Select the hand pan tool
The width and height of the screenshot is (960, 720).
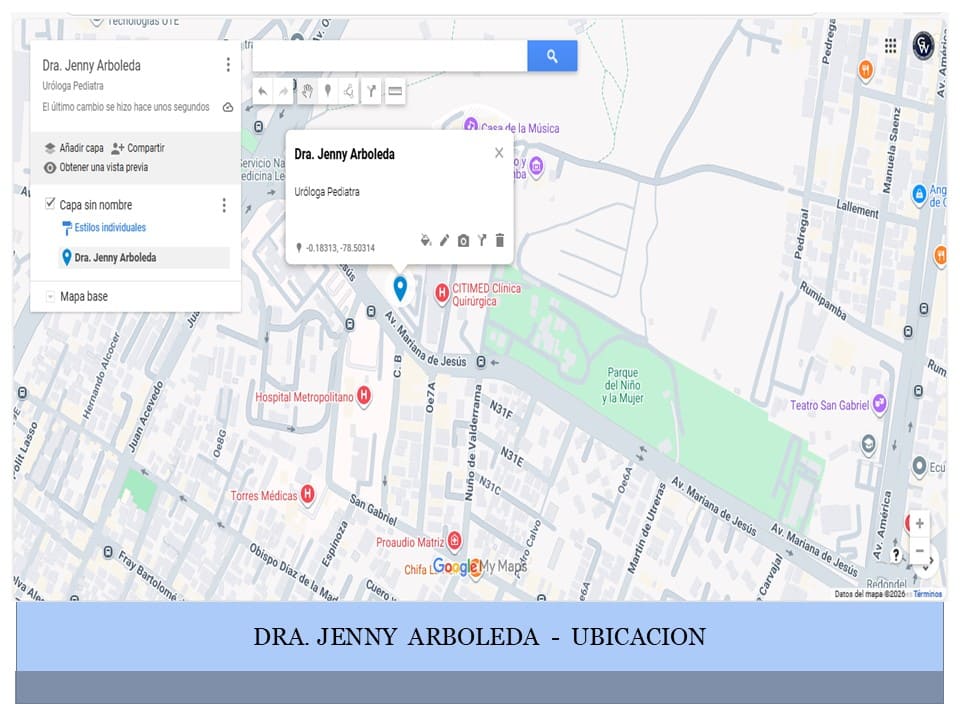tap(307, 92)
